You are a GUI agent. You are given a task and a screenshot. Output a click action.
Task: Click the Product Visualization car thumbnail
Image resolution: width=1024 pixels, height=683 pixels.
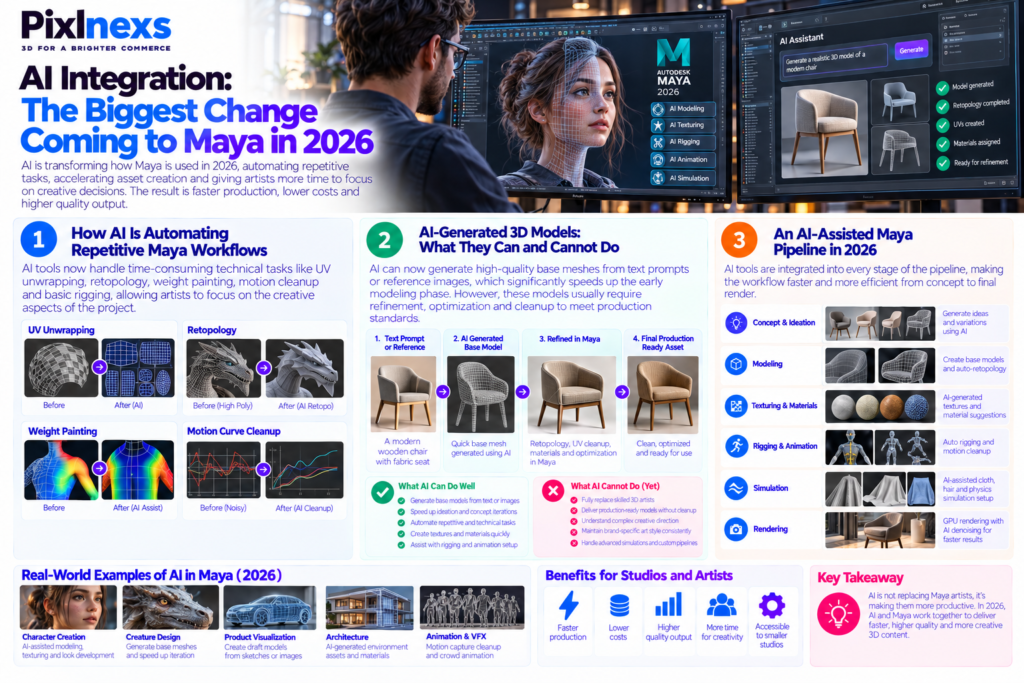[270, 607]
